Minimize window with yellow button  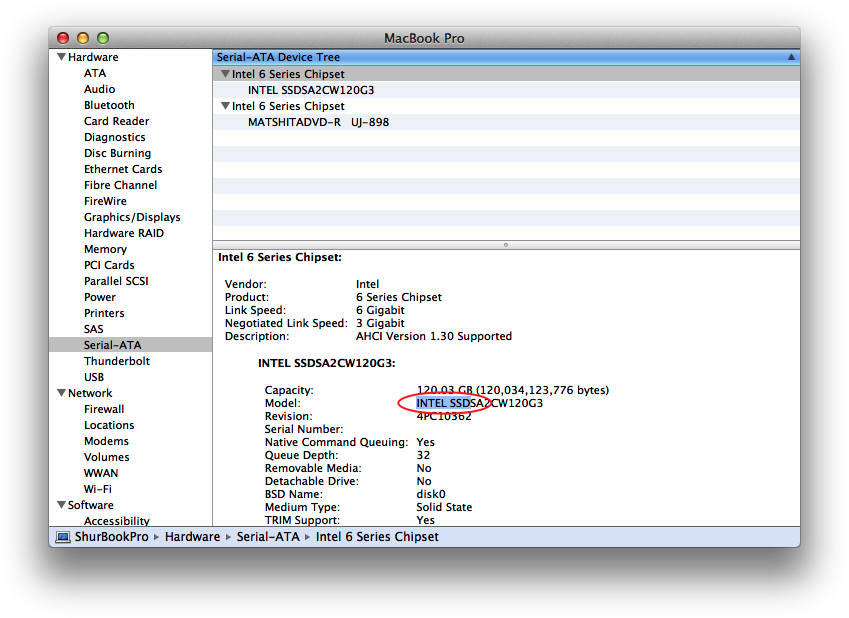[83, 38]
